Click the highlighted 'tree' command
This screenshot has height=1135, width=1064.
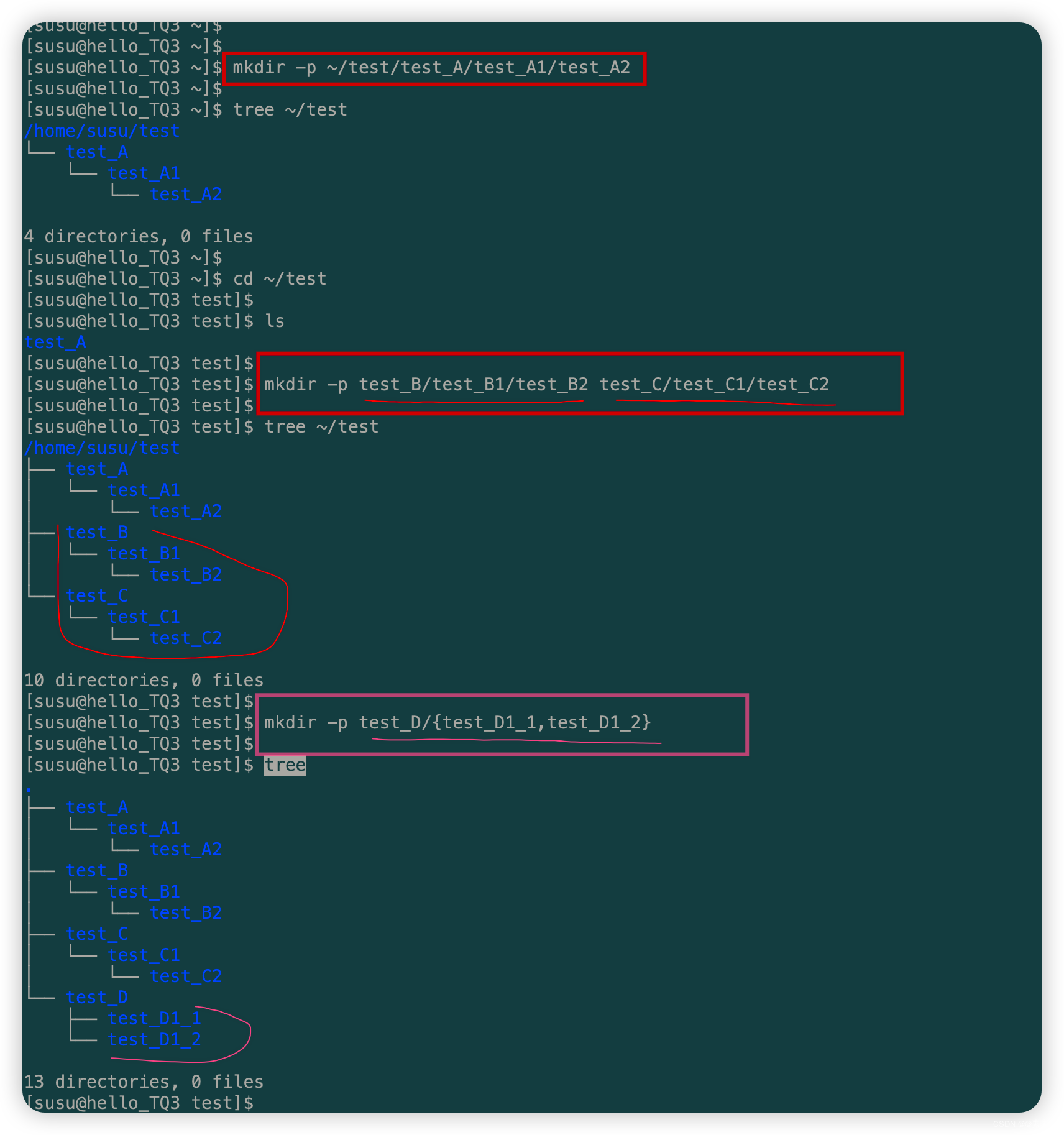(x=285, y=765)
